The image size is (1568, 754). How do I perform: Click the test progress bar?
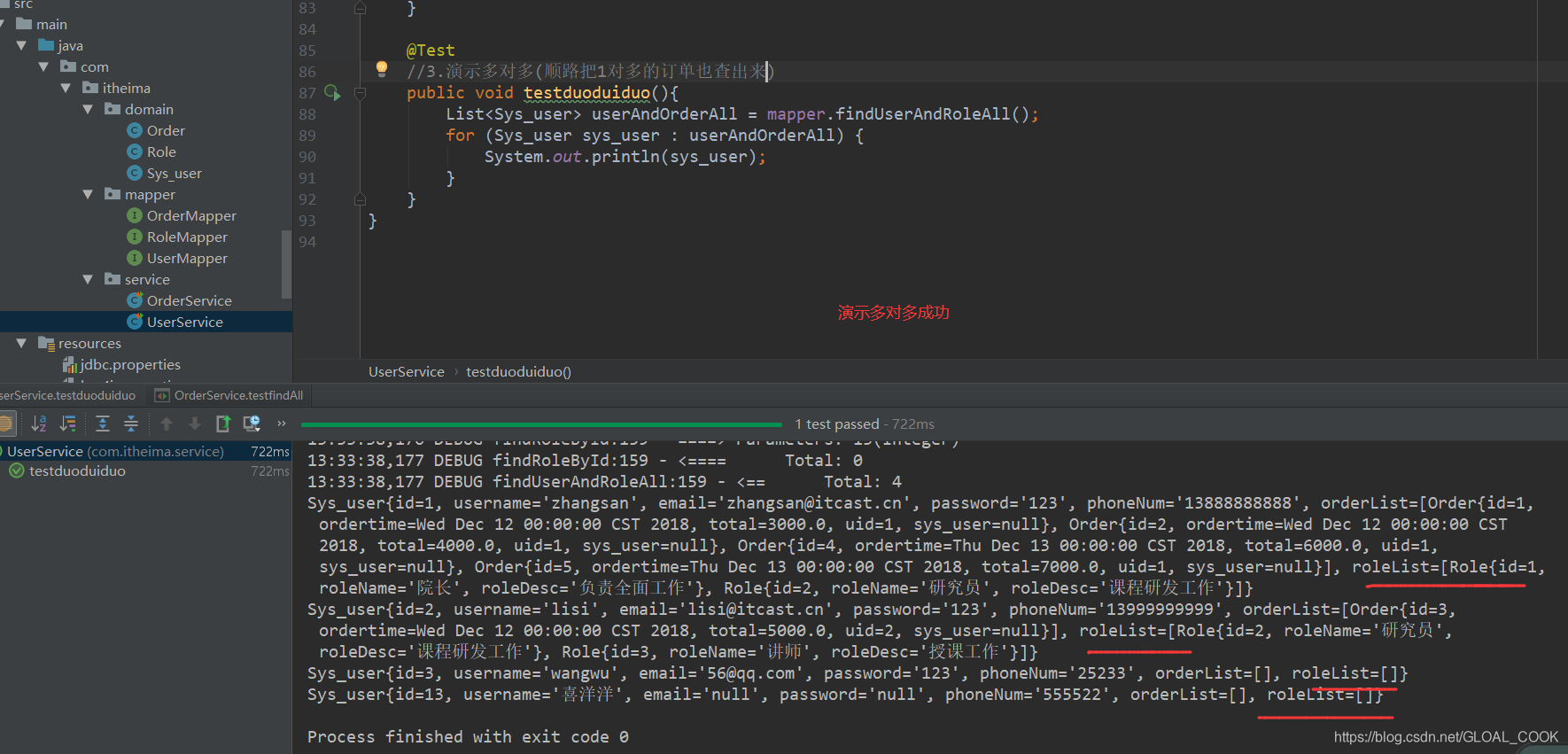[541, 424]
